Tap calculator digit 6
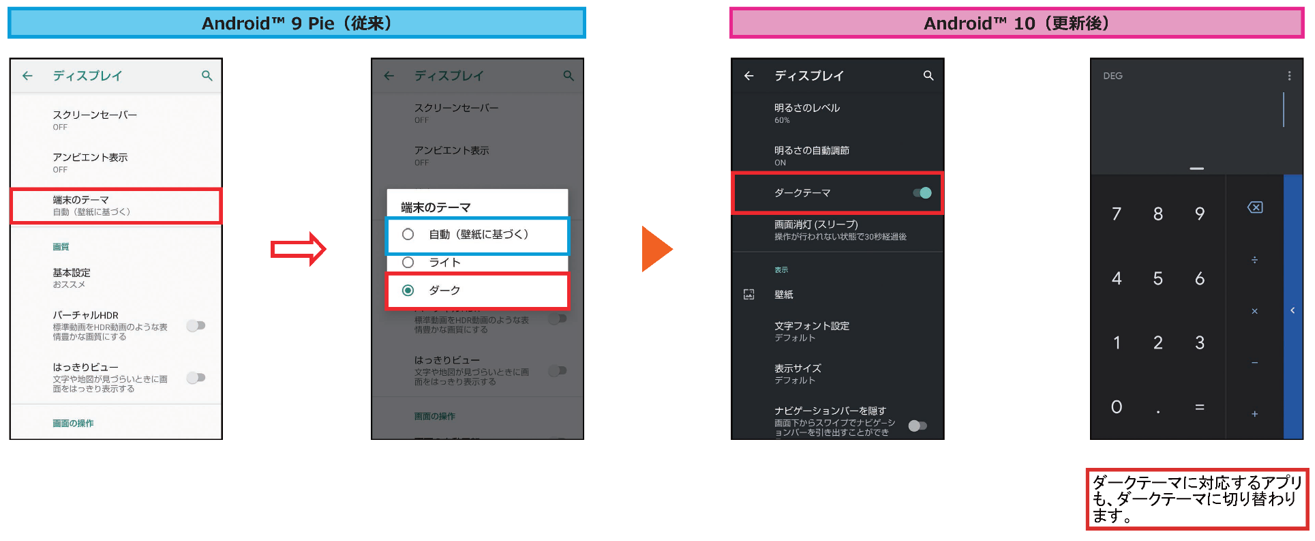The image size is (1315, 541). pos(1200,279)
